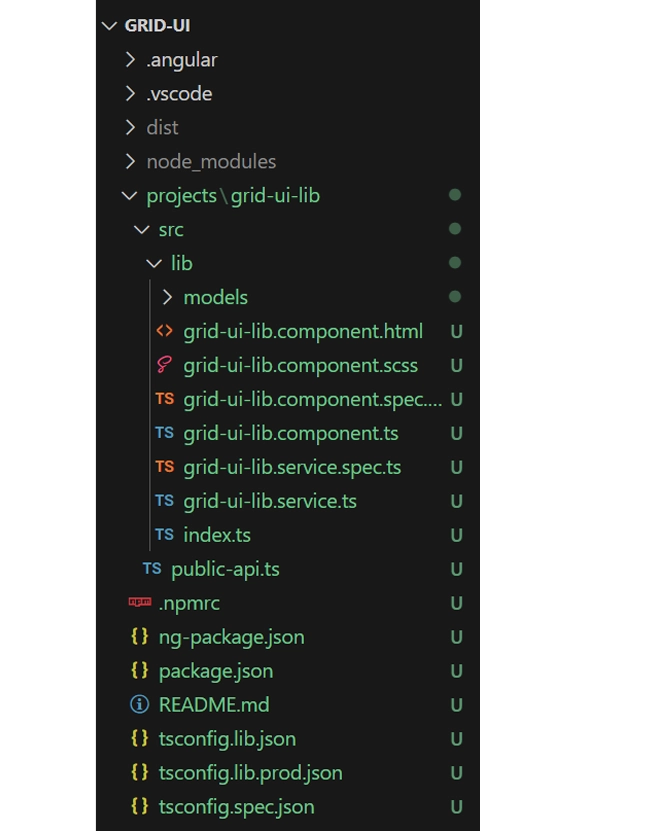The height and width of the screenshot is (831, 645).
Task: Click the U untracked badge of package.json
Action: coord(456,671)
